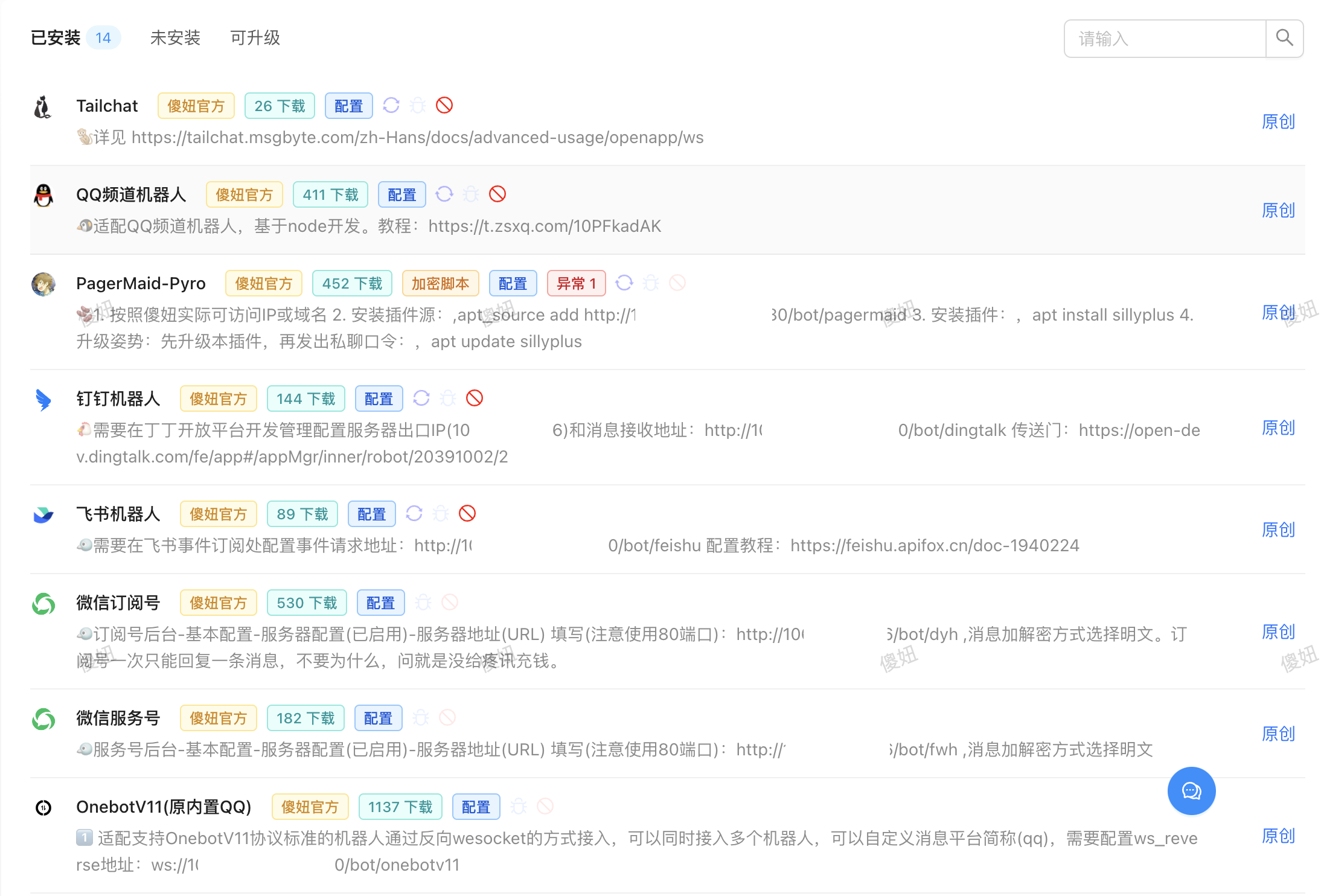Viewport: 1321px width, 896px height.
Task: Click the 飞书机器人 debug bug icon
Action: [441, 514]
